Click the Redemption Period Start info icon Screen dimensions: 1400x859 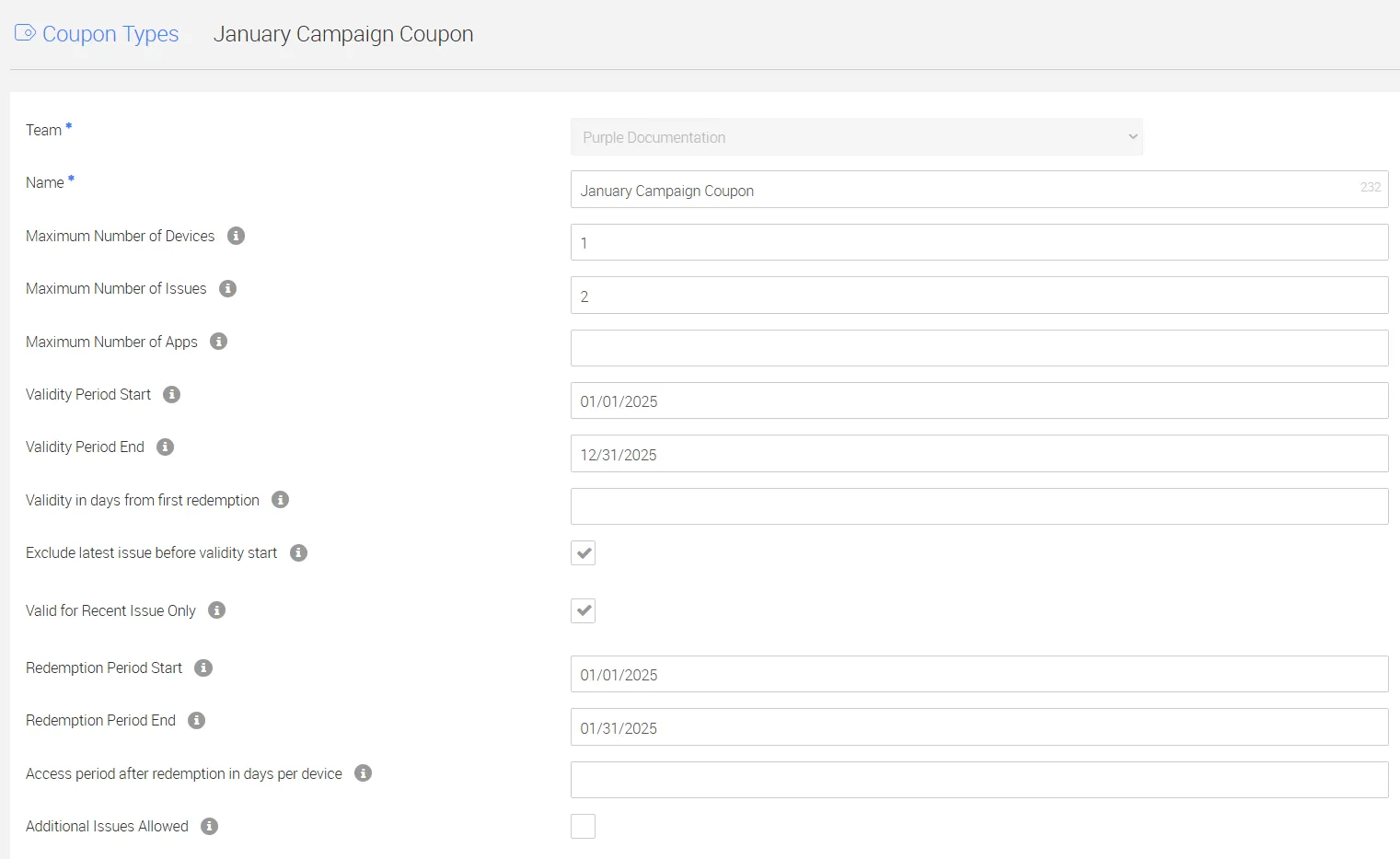pos(204,667)
